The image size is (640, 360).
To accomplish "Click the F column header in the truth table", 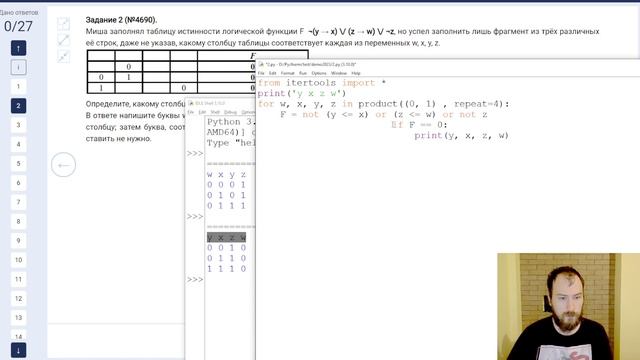I will [252, 56].
